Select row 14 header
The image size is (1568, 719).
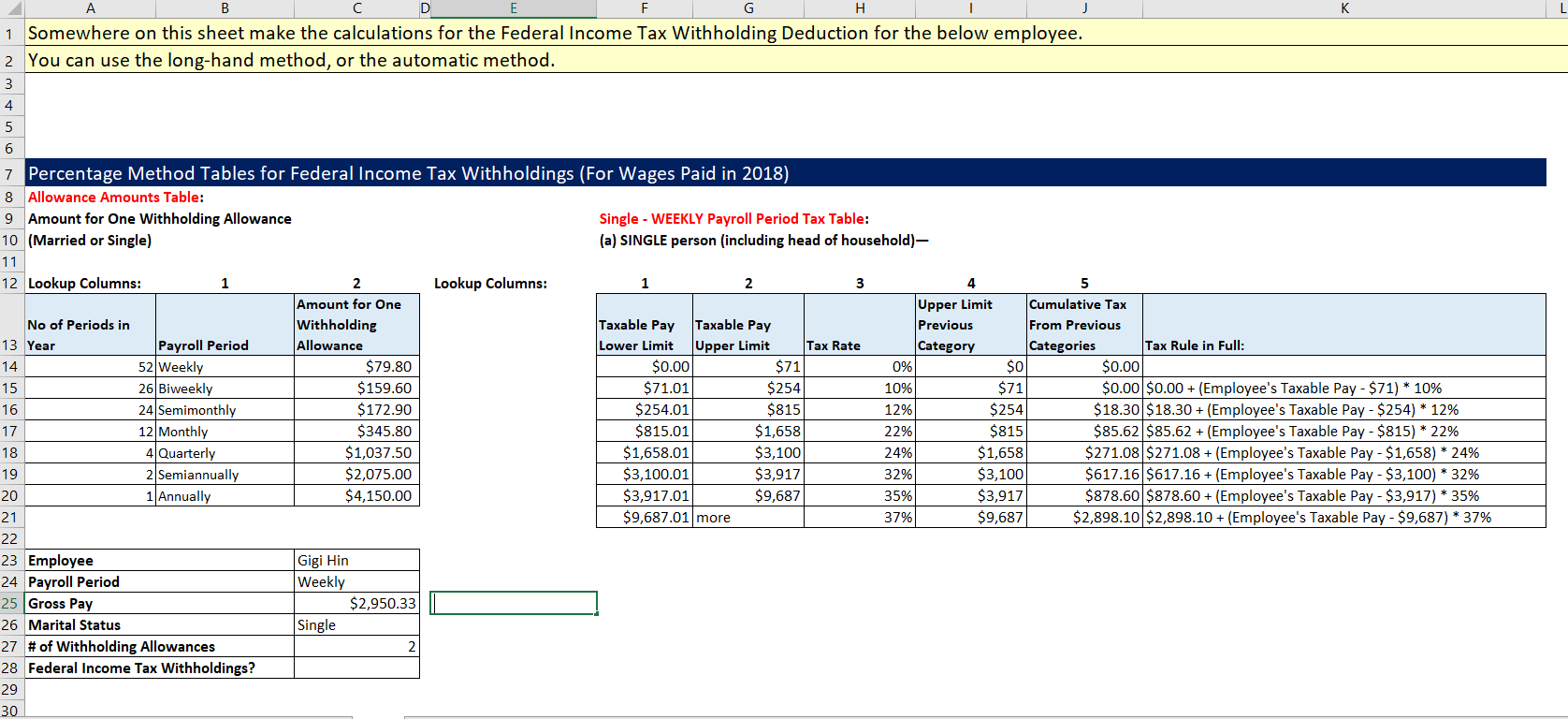pos(10,366)
